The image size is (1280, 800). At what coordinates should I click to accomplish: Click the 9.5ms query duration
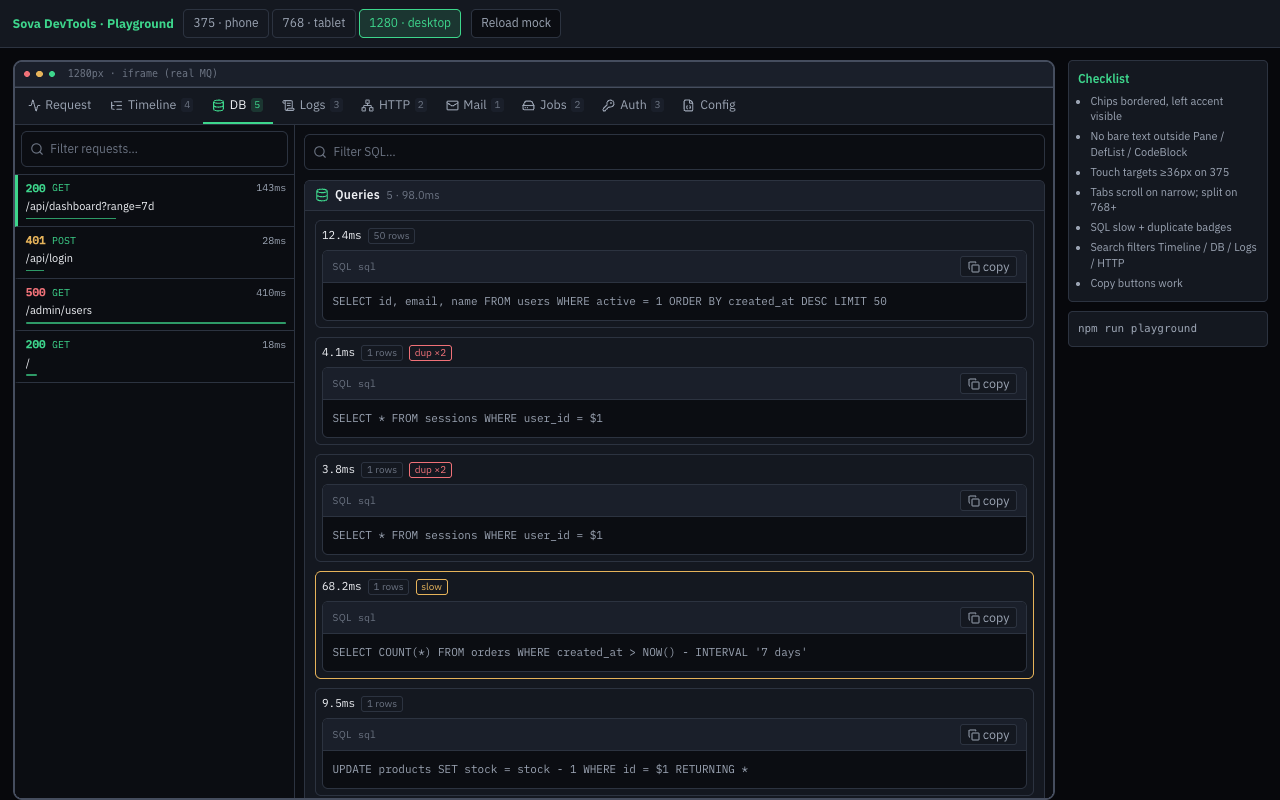click(338, 704)
